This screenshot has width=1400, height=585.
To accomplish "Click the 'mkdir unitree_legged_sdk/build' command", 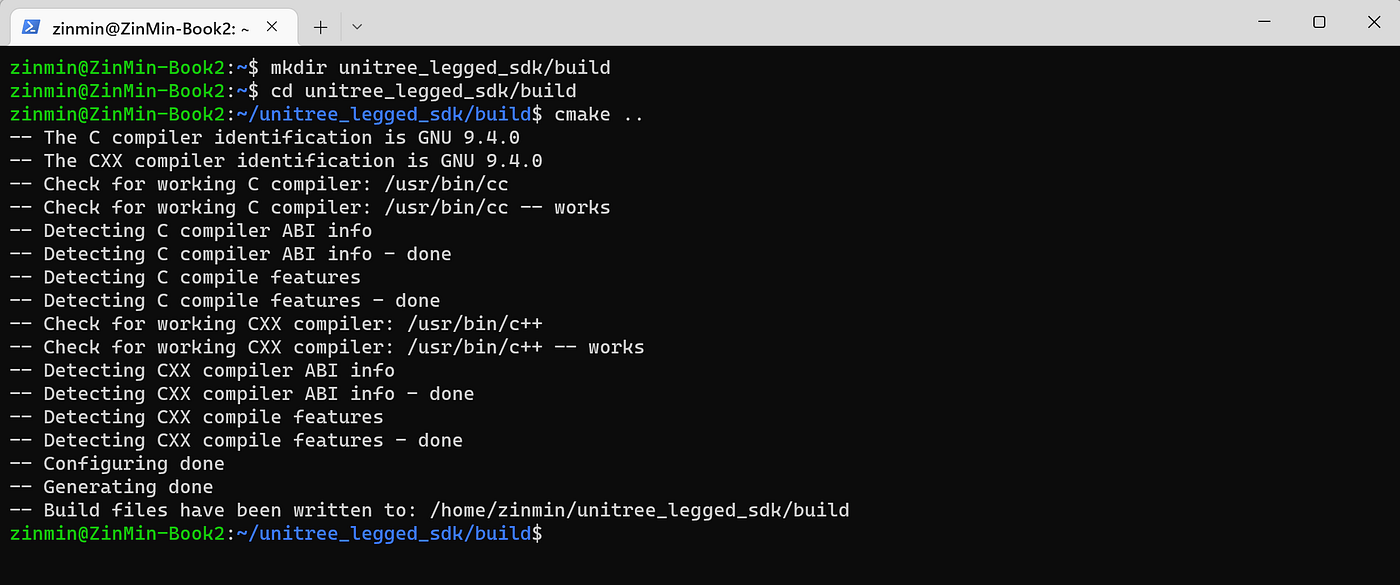I will tap(440, 68).
